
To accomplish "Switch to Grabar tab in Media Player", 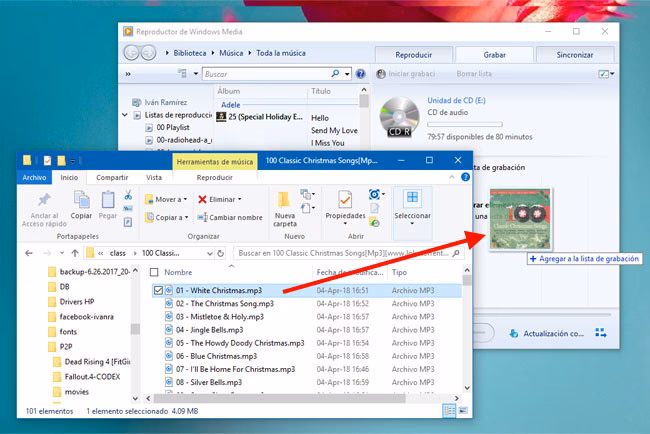I will pyautogui.click(x=494, y=54).
